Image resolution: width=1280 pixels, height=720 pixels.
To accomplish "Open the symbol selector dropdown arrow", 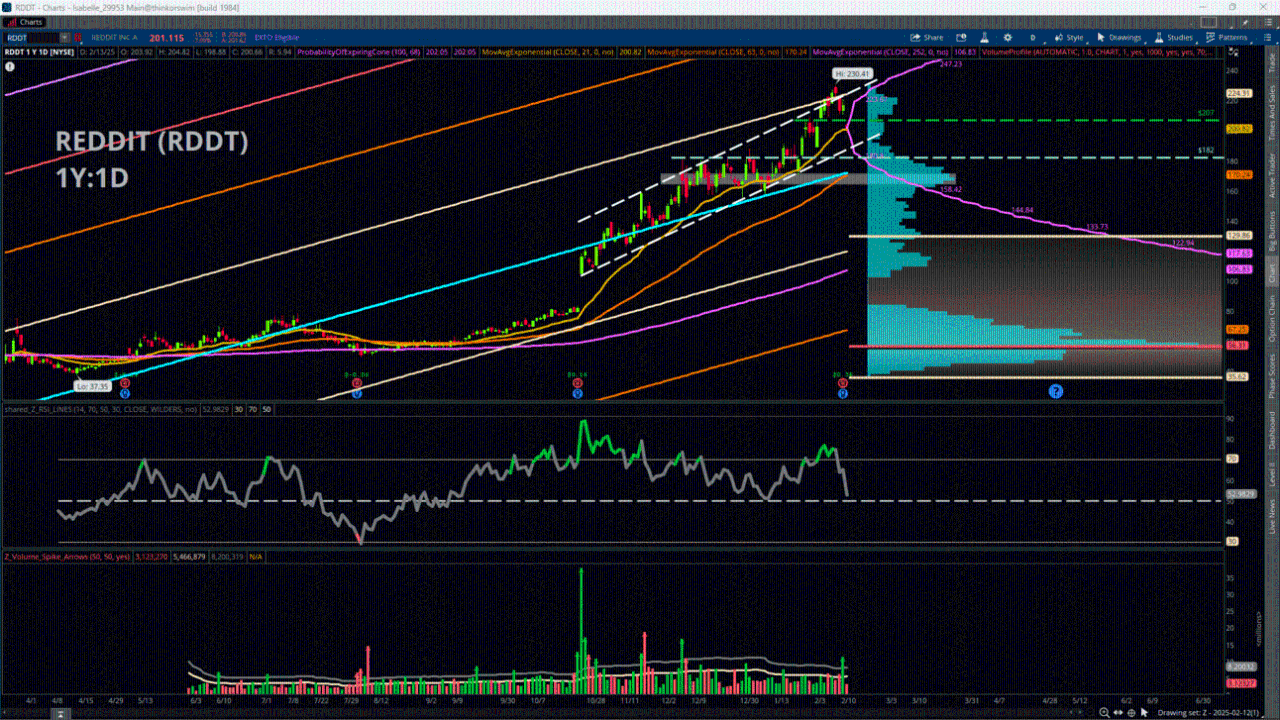I will coord(66,37).
